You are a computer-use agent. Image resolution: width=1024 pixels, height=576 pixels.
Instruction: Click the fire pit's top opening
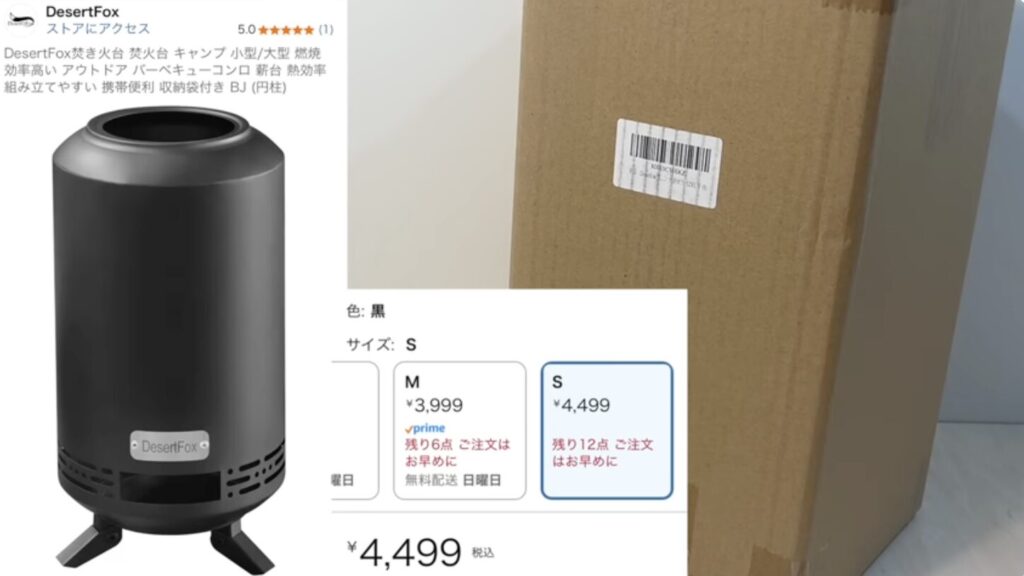pos(169,129)
